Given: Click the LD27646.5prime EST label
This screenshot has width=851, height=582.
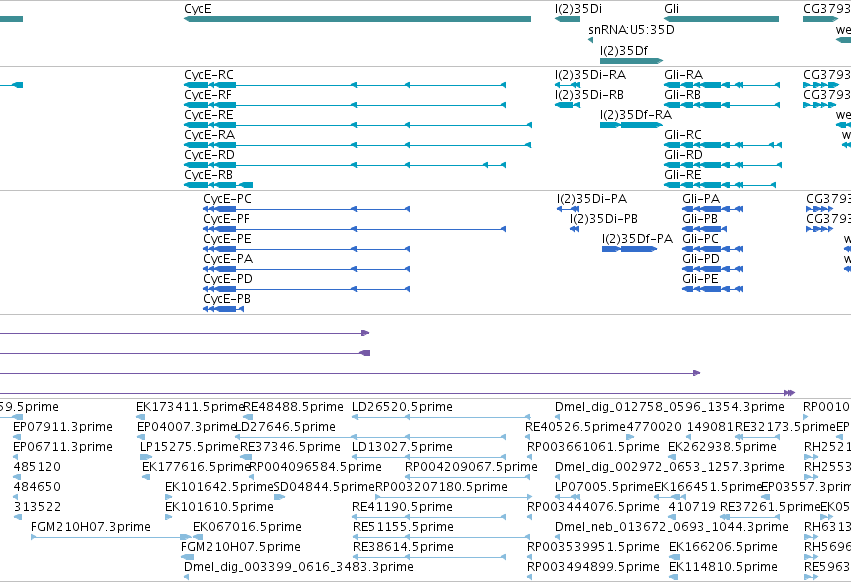Looking at the screenshot, I should click(x=285, y=427).
